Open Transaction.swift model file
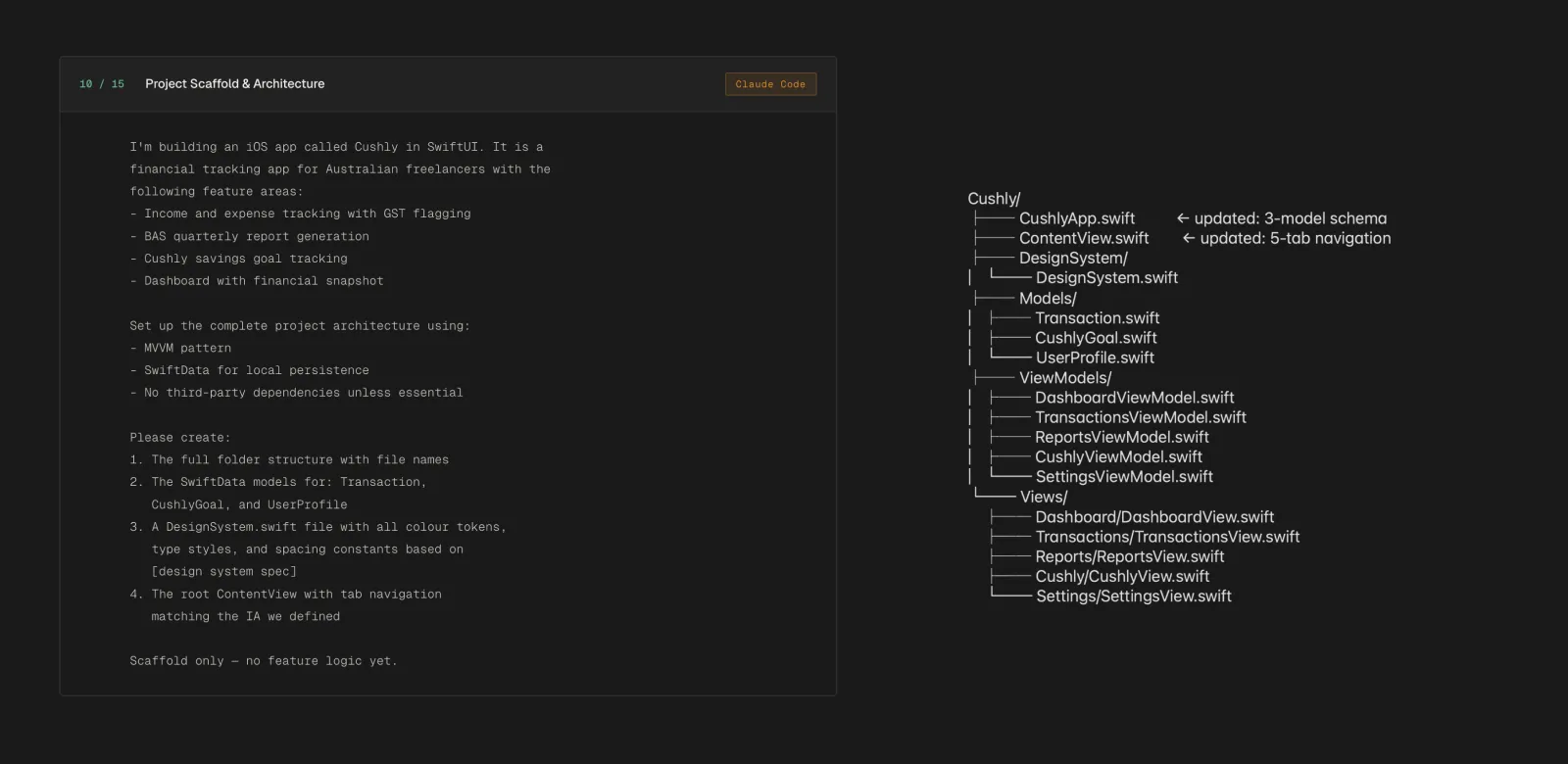The width and height of the screenshot is (1568, 764). 1098,318
